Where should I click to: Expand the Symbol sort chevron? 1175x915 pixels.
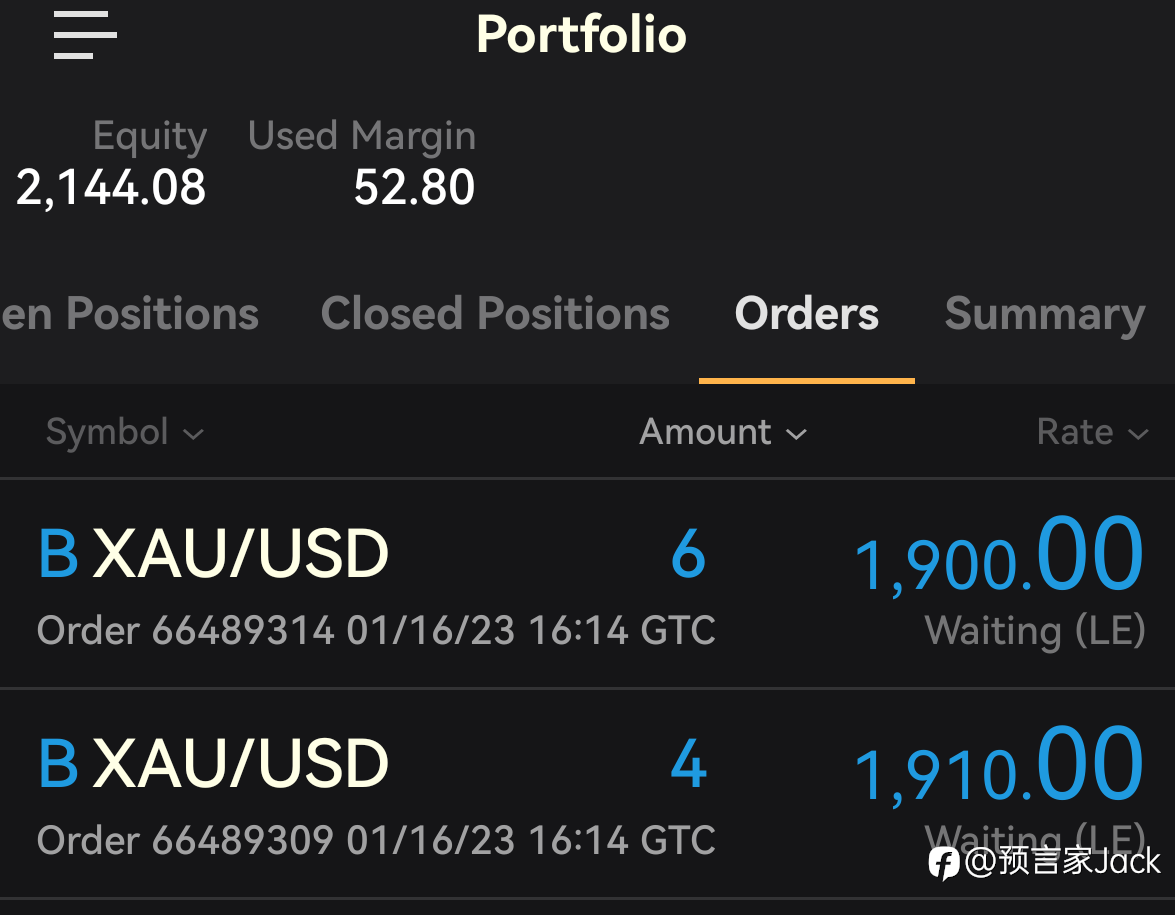pyautogui.click(x=193, y=434)
